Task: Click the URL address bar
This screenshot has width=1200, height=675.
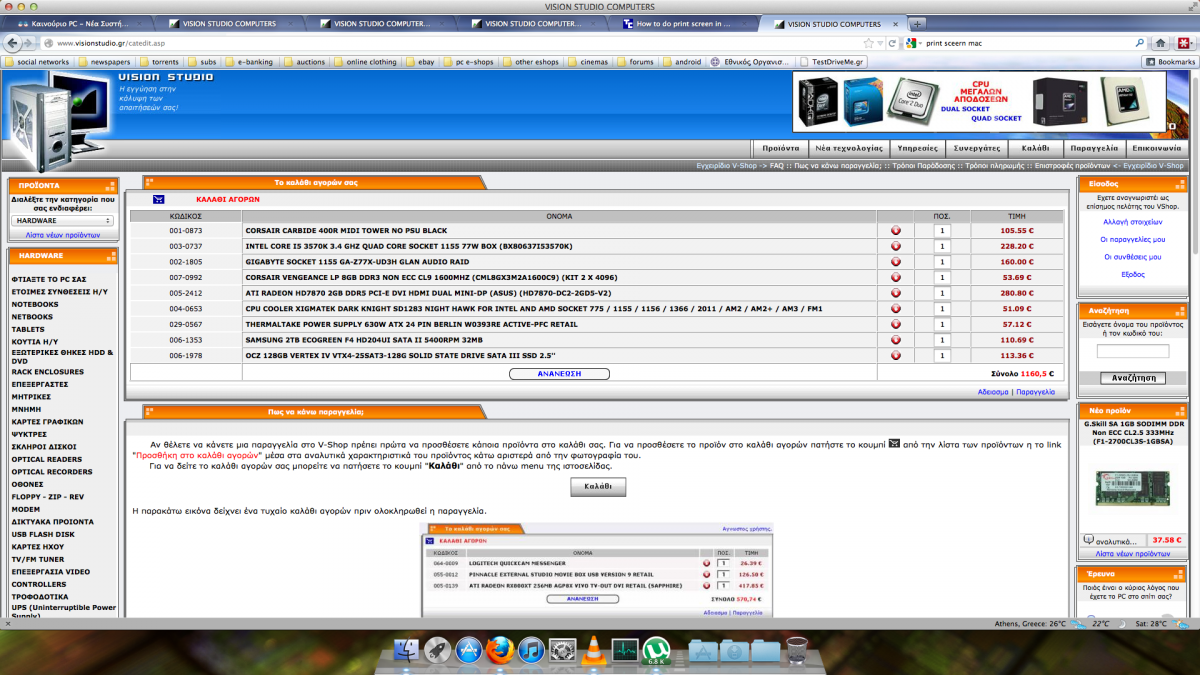Action: pos(450,43)
